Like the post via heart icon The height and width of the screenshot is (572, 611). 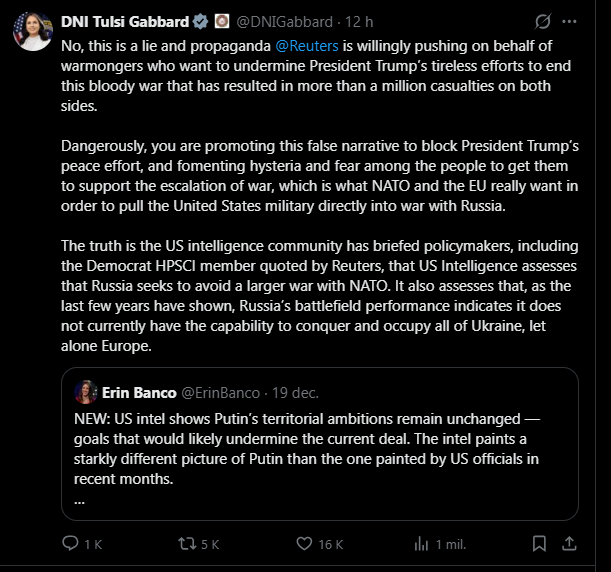(x=301, y=544)
